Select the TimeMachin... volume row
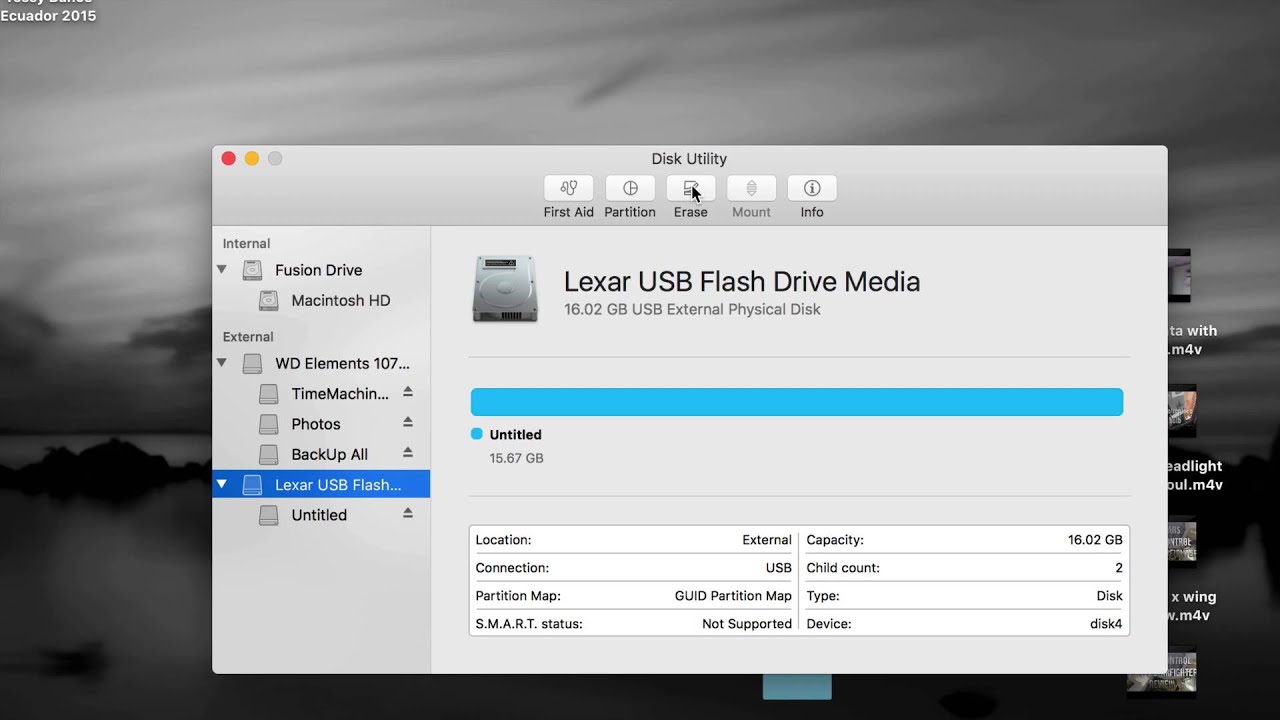Viewport: 1280px width, 720px height. coord(321,394)
